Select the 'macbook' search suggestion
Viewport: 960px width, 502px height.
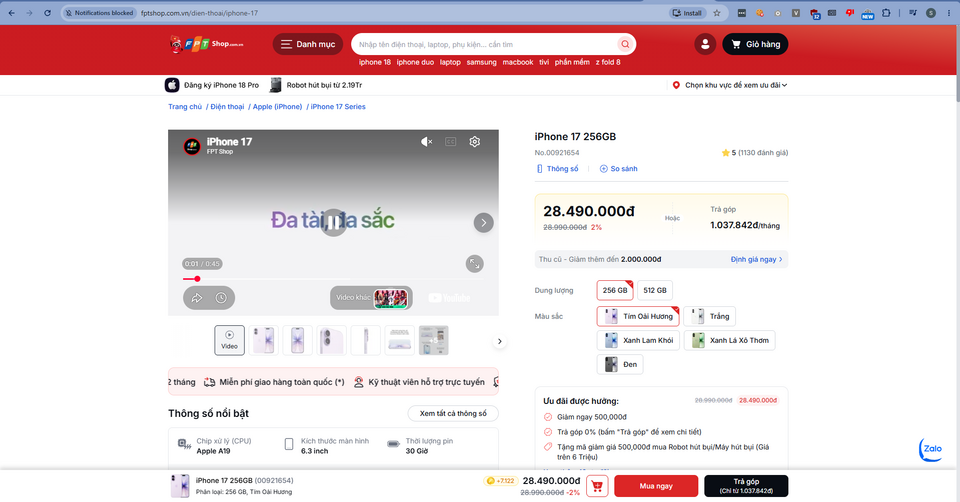518,62
